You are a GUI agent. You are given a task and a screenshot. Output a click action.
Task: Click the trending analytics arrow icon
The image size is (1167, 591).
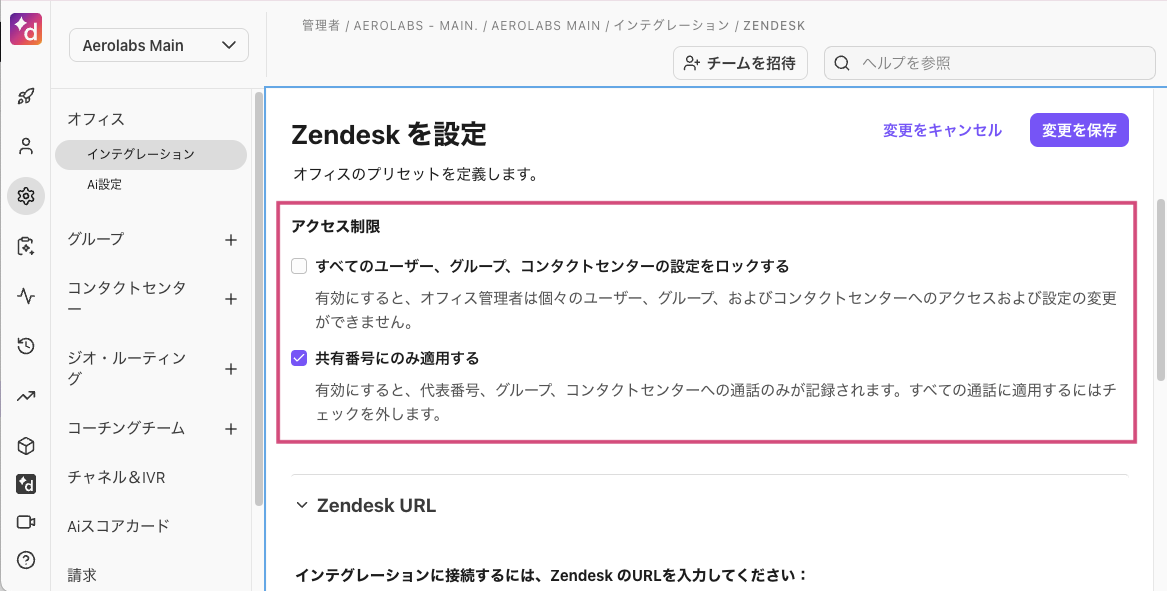[26, 396]
